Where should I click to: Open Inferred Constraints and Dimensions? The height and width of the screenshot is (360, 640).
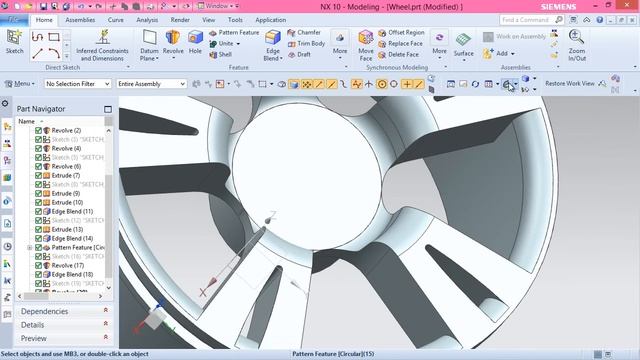[102, 45]
